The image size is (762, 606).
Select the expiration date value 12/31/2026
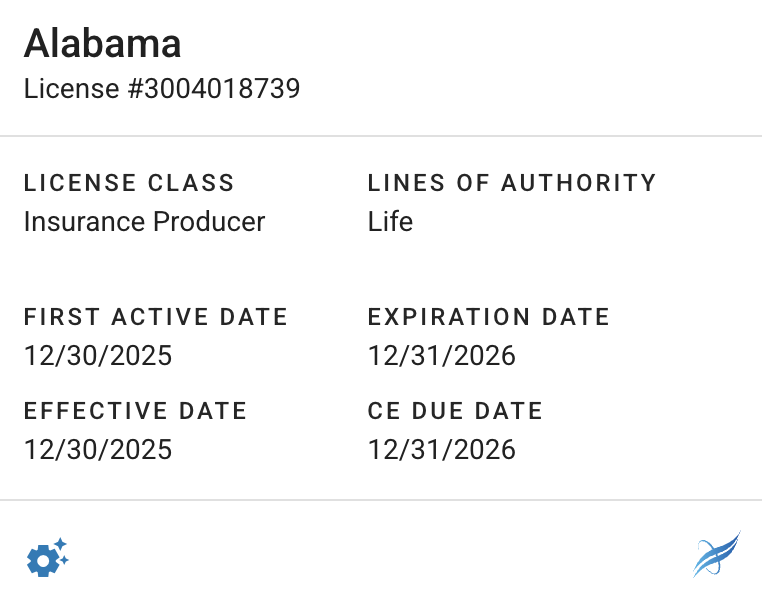[442, 356]
